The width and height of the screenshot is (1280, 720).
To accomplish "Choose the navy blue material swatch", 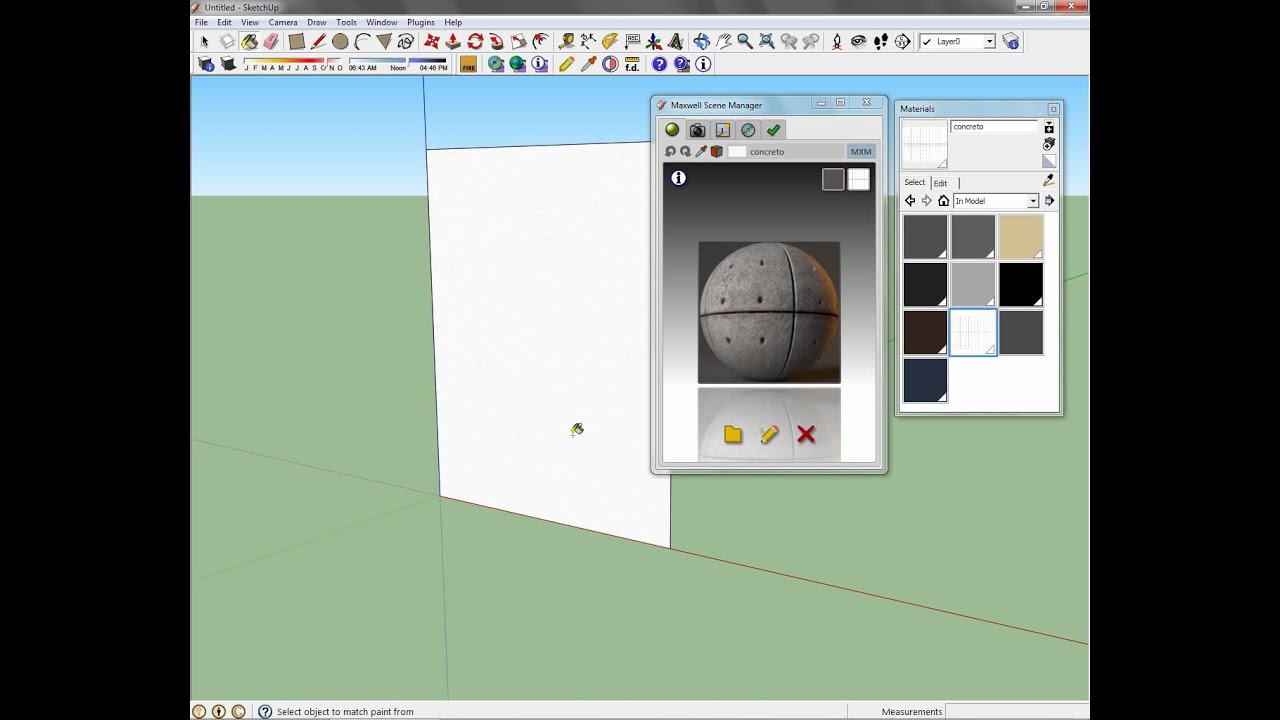I will (925, 381).
